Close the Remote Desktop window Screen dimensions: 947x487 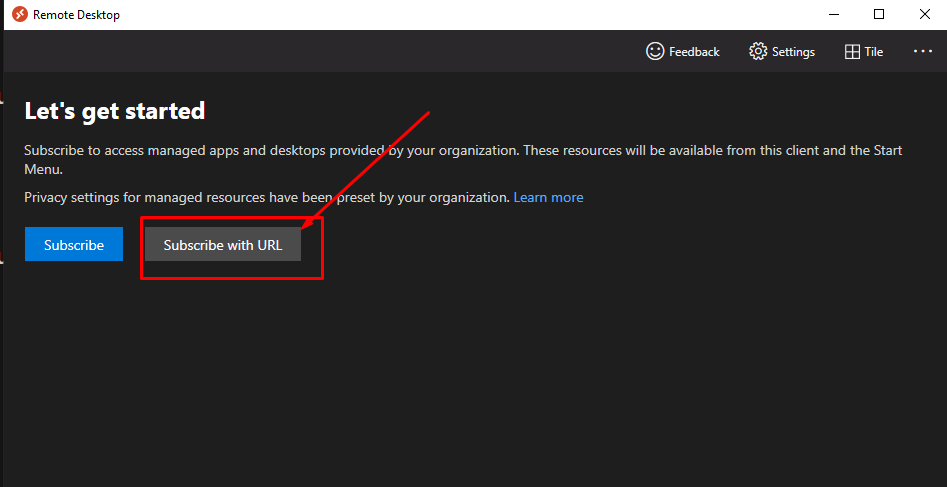[x=925, y=15]
